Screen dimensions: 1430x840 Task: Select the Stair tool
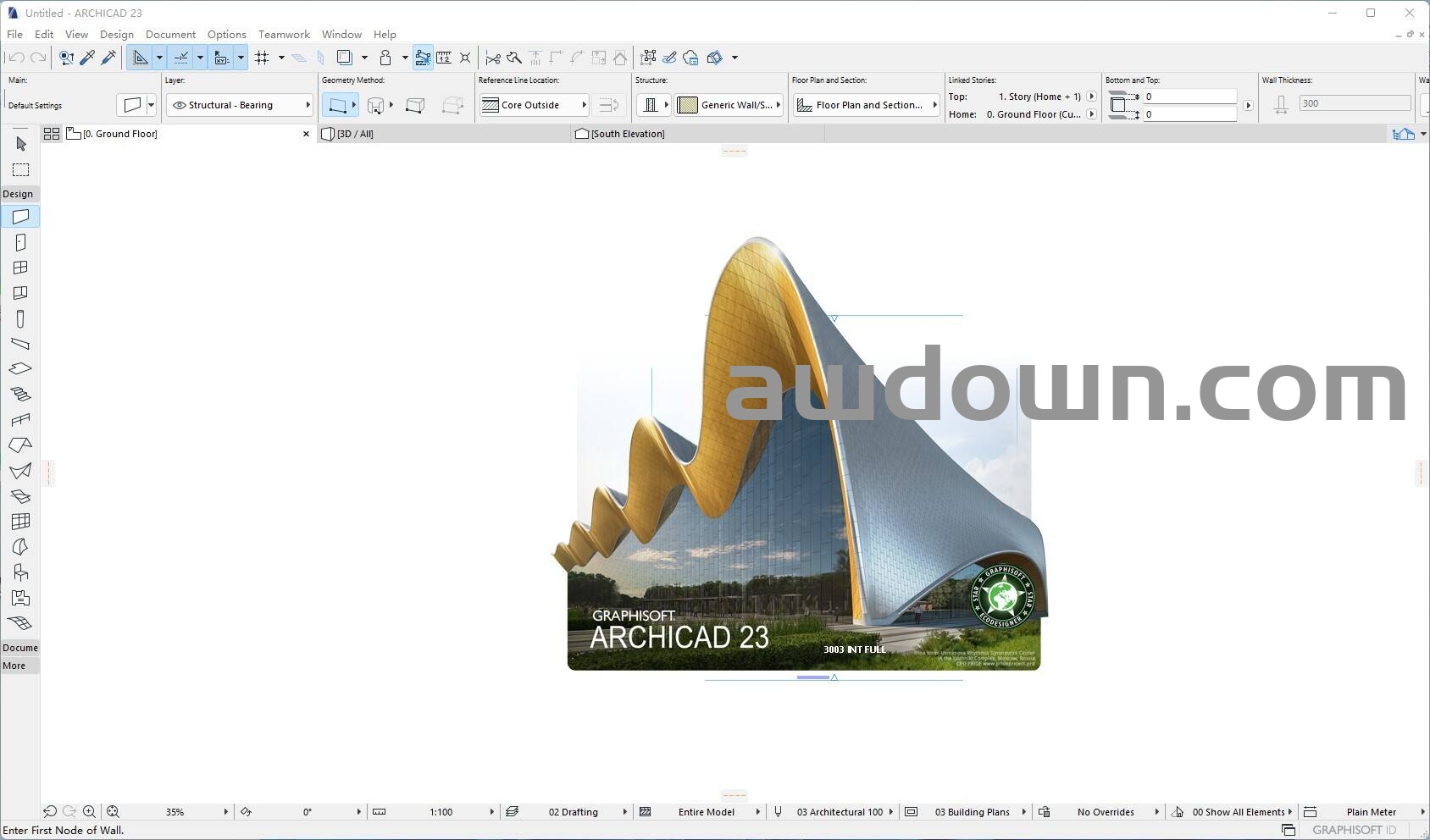click(20, 395)
